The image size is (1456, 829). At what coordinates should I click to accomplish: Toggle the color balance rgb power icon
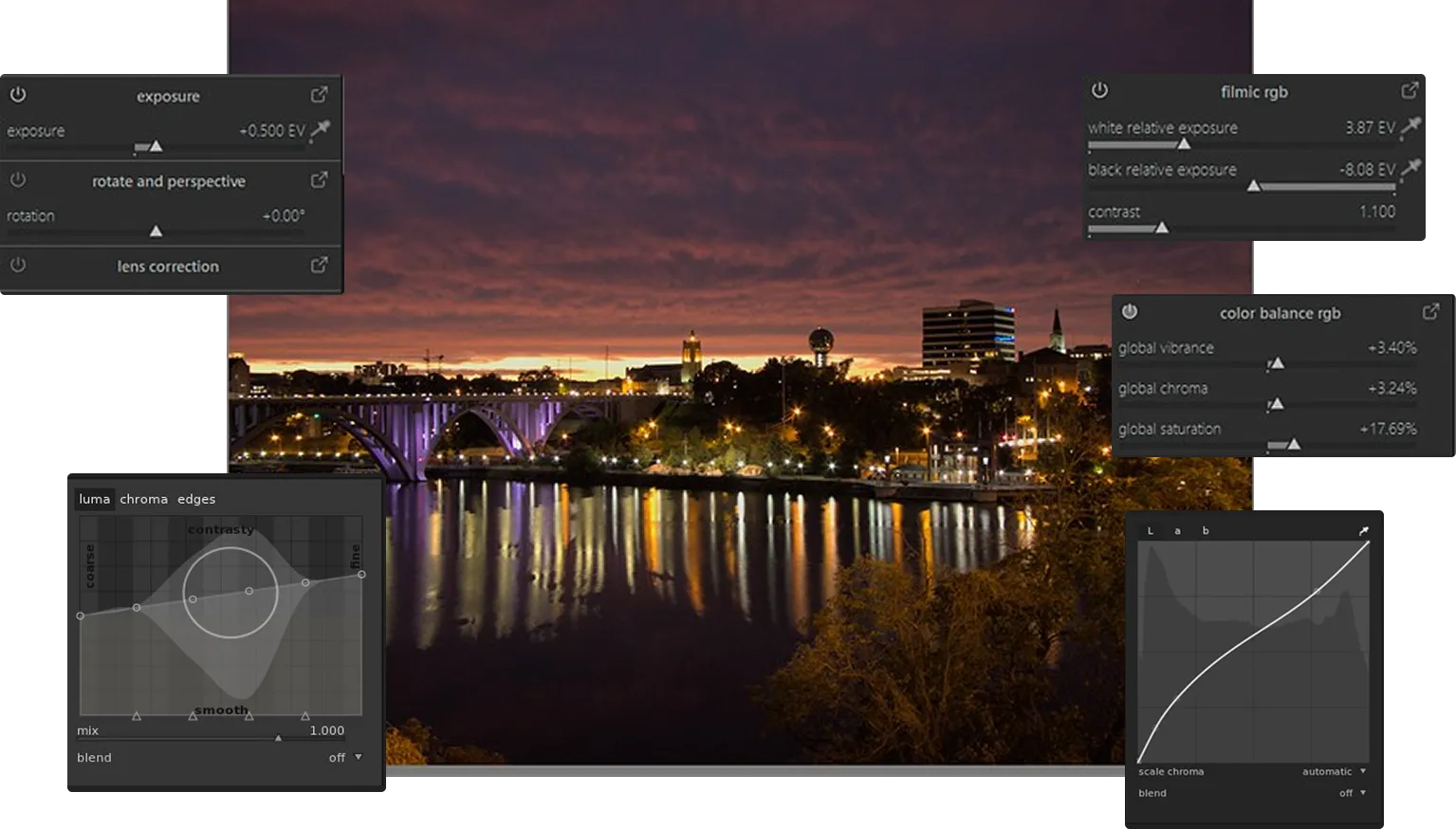[x=1129, y=311]
